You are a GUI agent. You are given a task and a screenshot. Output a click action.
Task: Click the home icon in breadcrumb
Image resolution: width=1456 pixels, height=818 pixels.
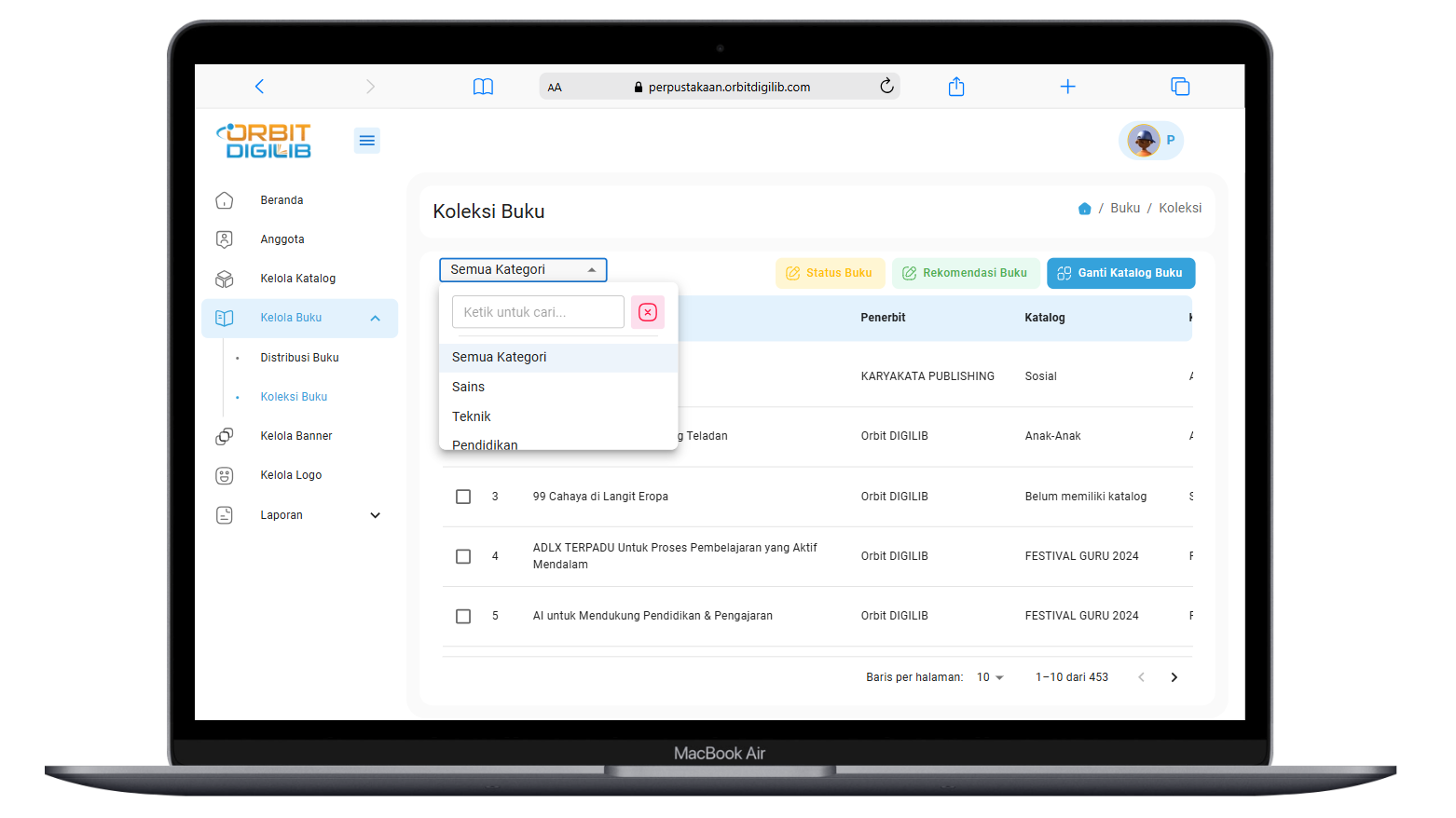[x=1084, y=209]
